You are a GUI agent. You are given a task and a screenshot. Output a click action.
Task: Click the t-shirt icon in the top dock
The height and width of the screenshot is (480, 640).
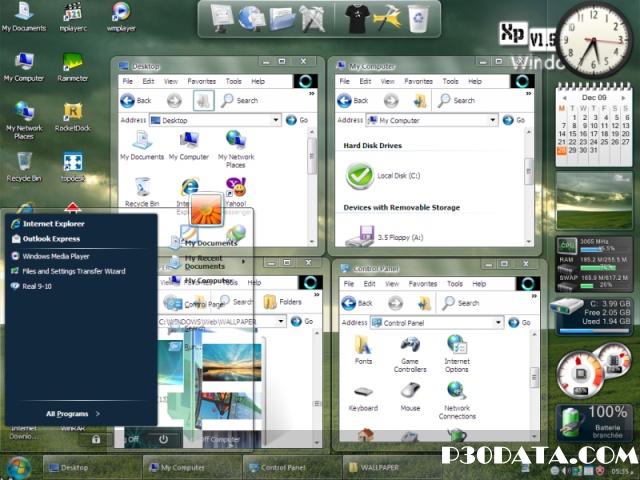coord(357,15)
